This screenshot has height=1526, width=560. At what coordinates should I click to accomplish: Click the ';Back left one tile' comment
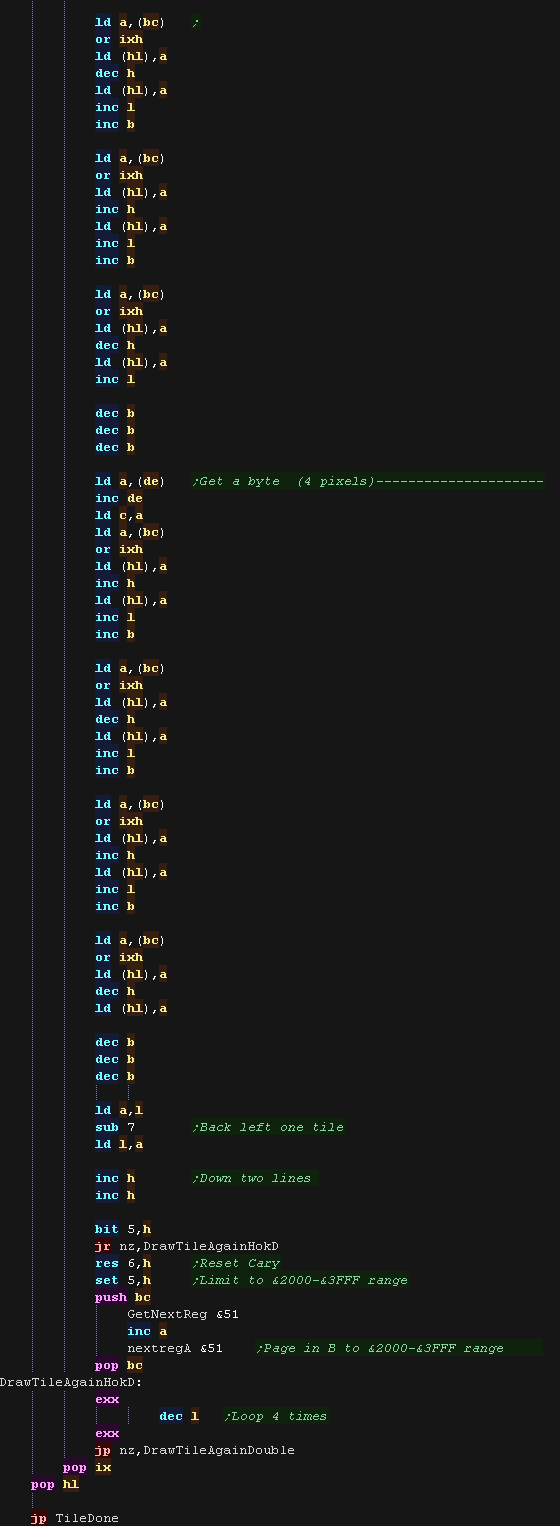pos(267,1127)
